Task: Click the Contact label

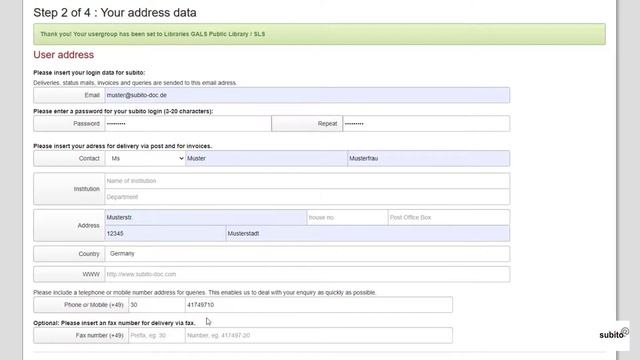Action: point(69,158)
